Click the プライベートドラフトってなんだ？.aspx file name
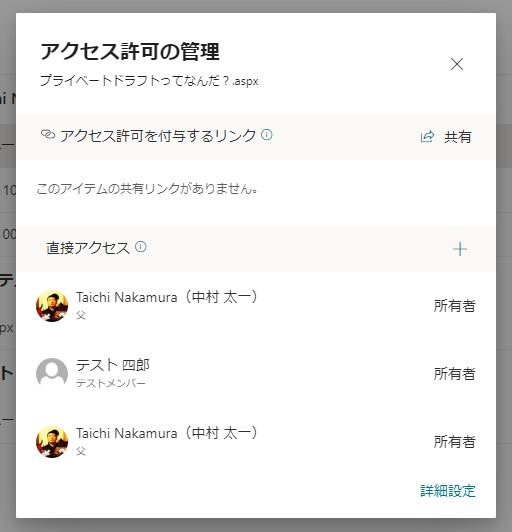The image size is (512, 532). [x=149, y=81]
